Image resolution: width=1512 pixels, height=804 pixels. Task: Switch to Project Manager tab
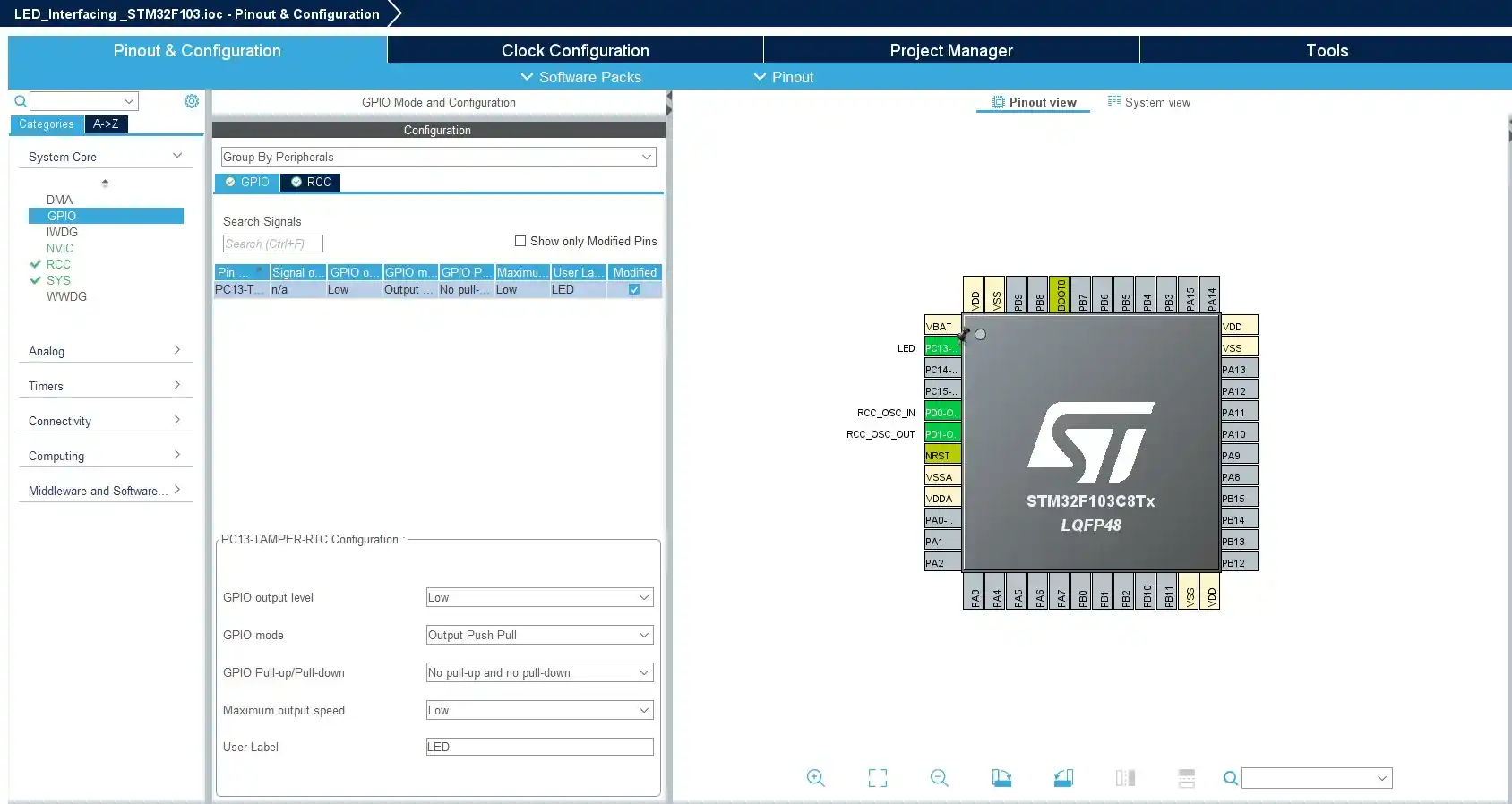951,50
